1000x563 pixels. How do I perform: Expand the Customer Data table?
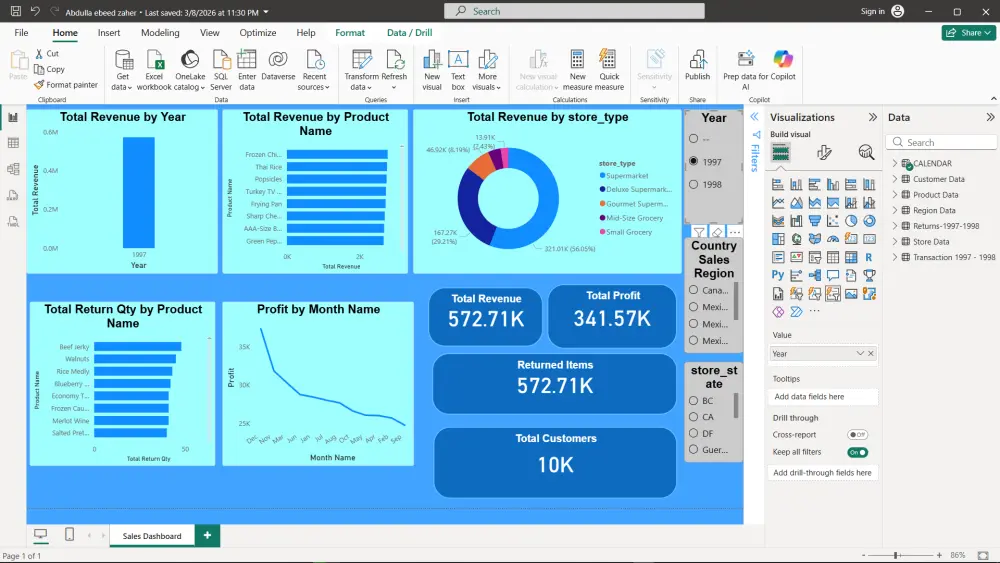point(895,179)
